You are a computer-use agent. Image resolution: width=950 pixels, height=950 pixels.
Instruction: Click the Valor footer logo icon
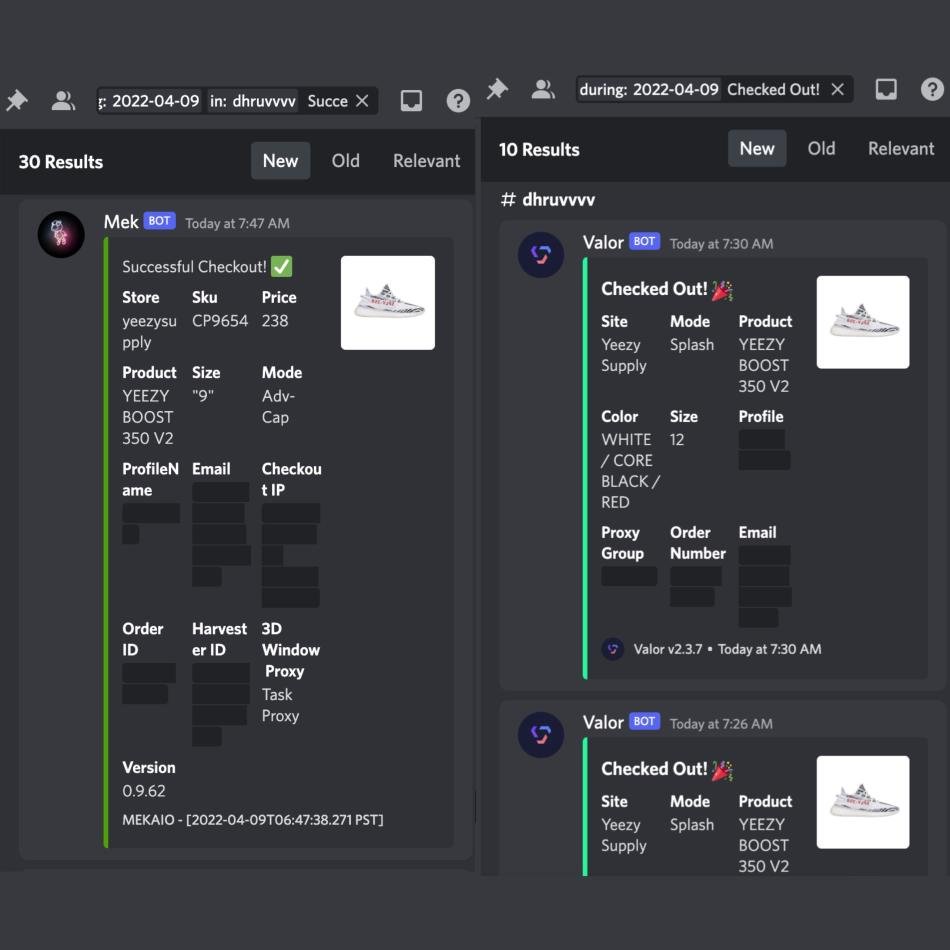[x=613, y=649]
